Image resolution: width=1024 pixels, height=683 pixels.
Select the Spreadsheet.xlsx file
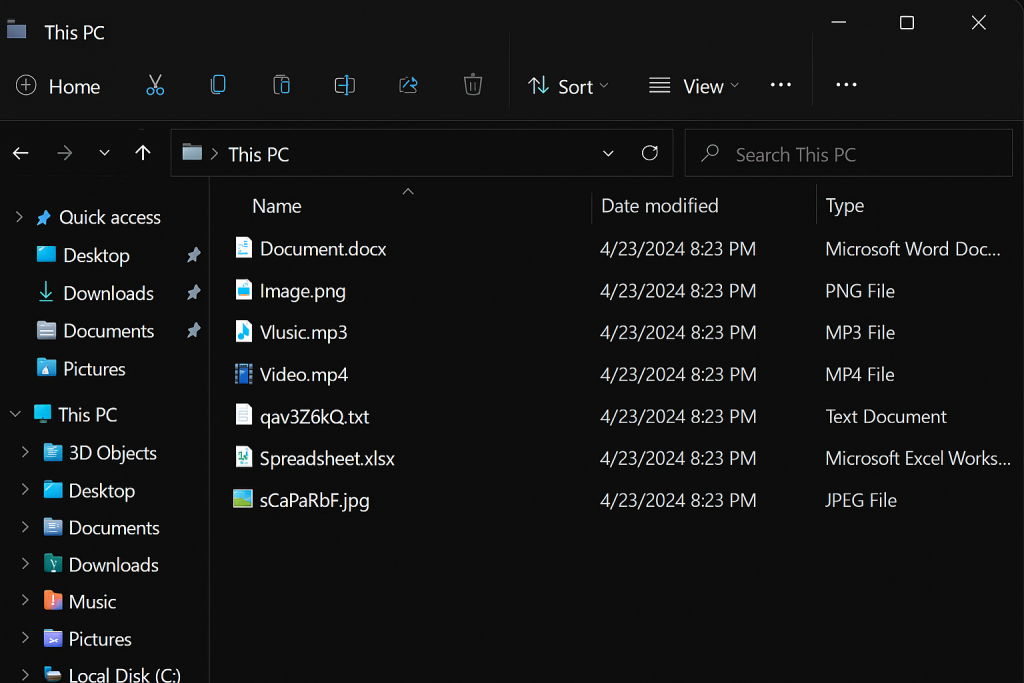pos(327,459)
